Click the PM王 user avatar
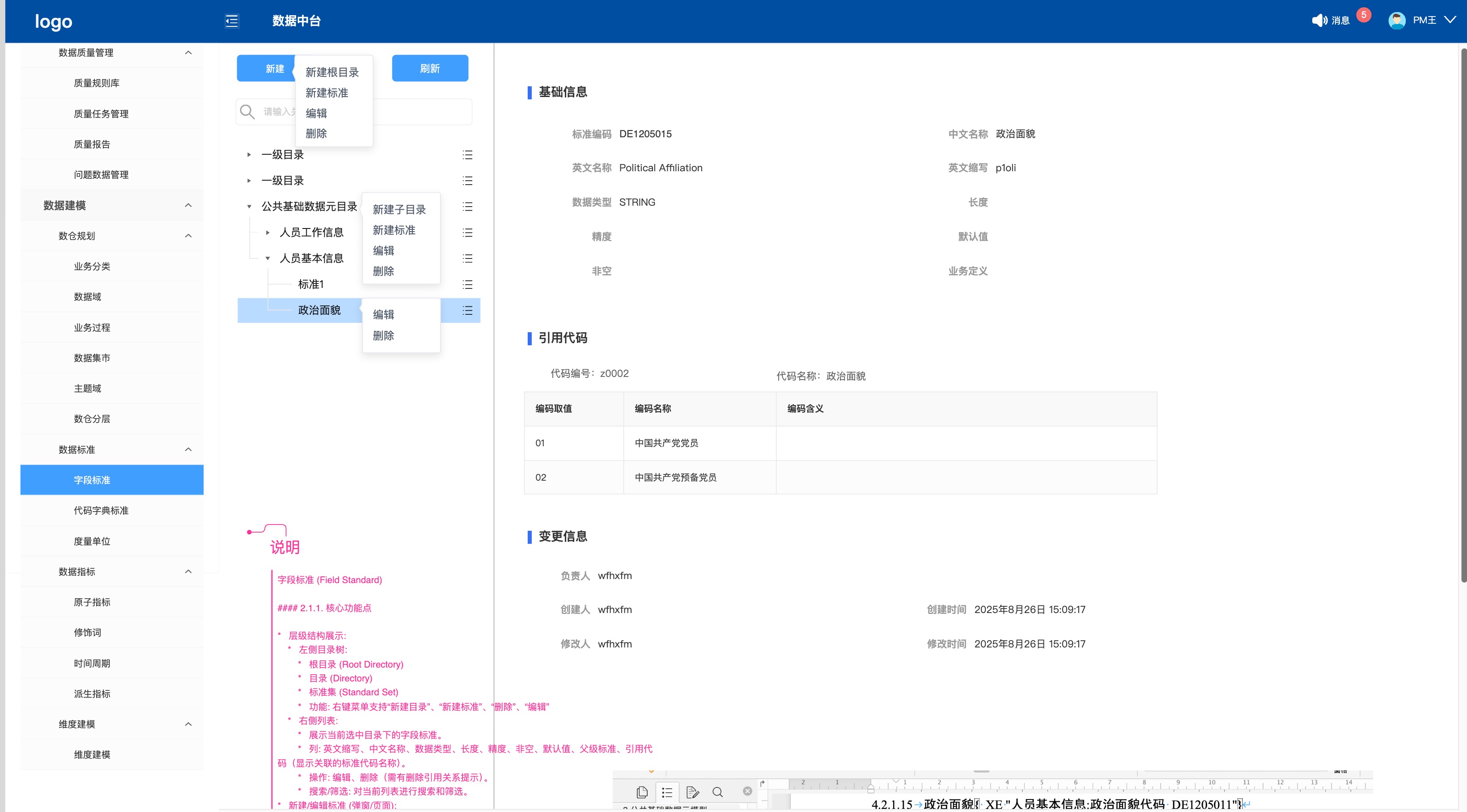This screenshot has height=812, width=1467. point(1397,21)
